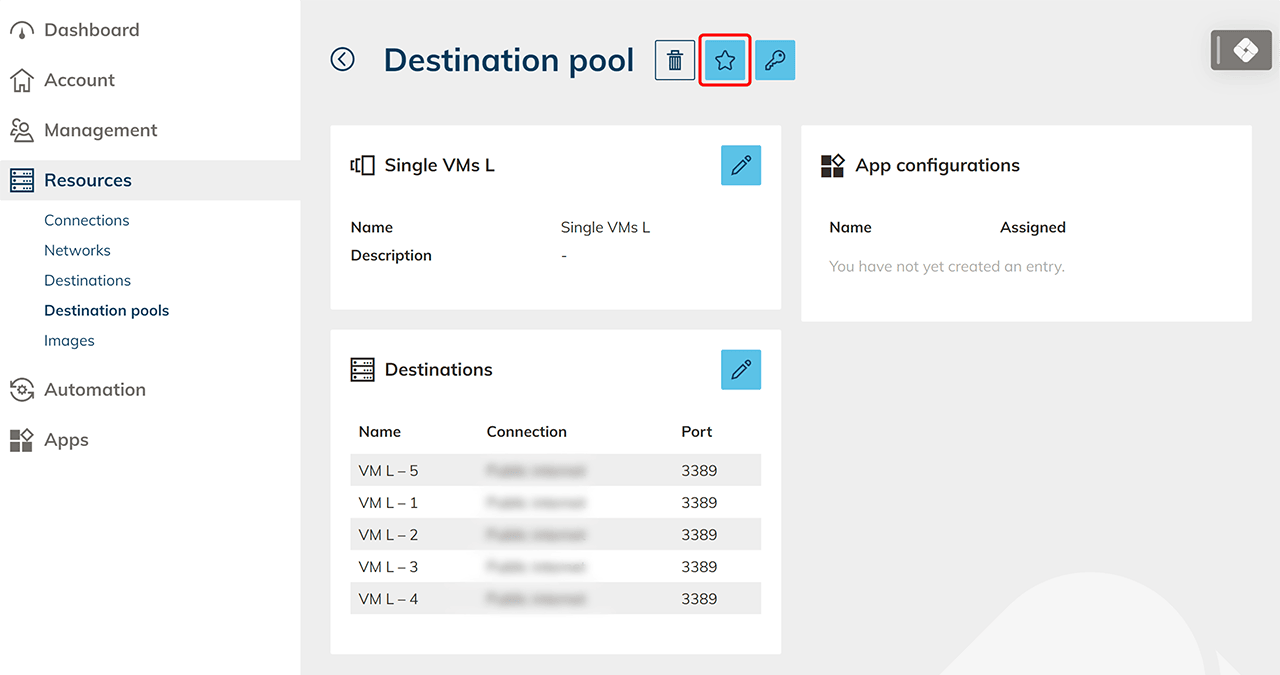This screenshot has height=675, width=1280.
Task: Expand the Management menu
Action: [x=100, y=130]
